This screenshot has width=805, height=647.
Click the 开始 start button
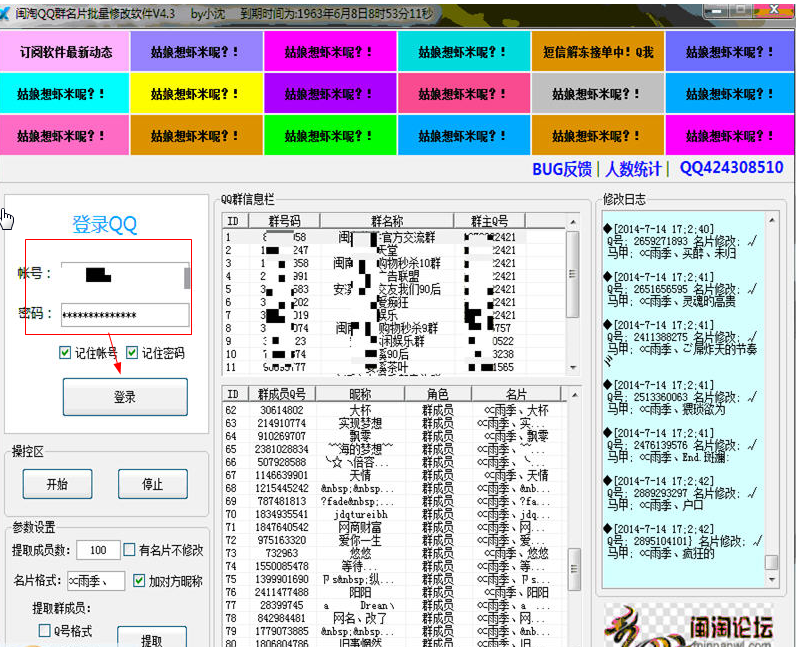[x=57, y=484]
